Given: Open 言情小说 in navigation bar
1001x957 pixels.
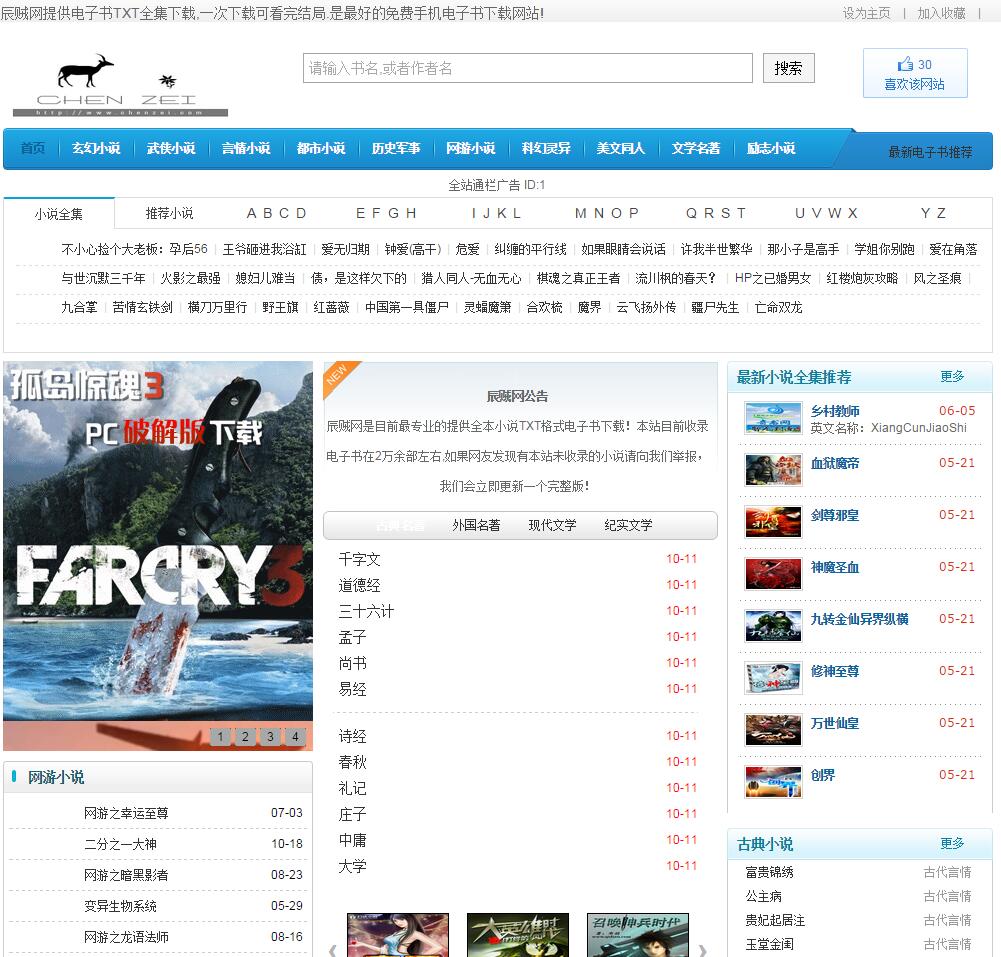Looking at the screenshot, I should [246, 148].
